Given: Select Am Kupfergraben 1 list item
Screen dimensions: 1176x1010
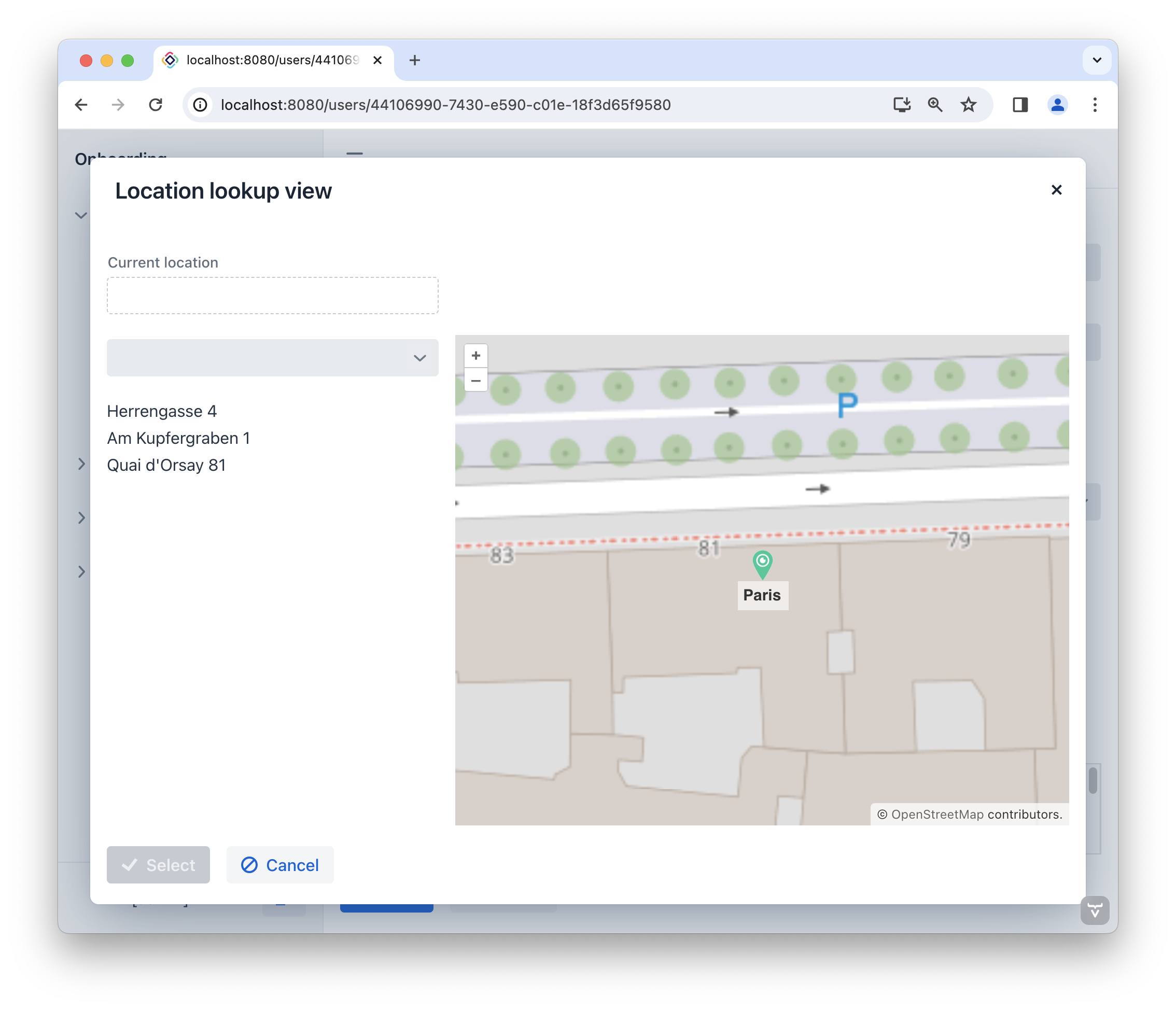Looking at the screenshot, I should [178, 438].
